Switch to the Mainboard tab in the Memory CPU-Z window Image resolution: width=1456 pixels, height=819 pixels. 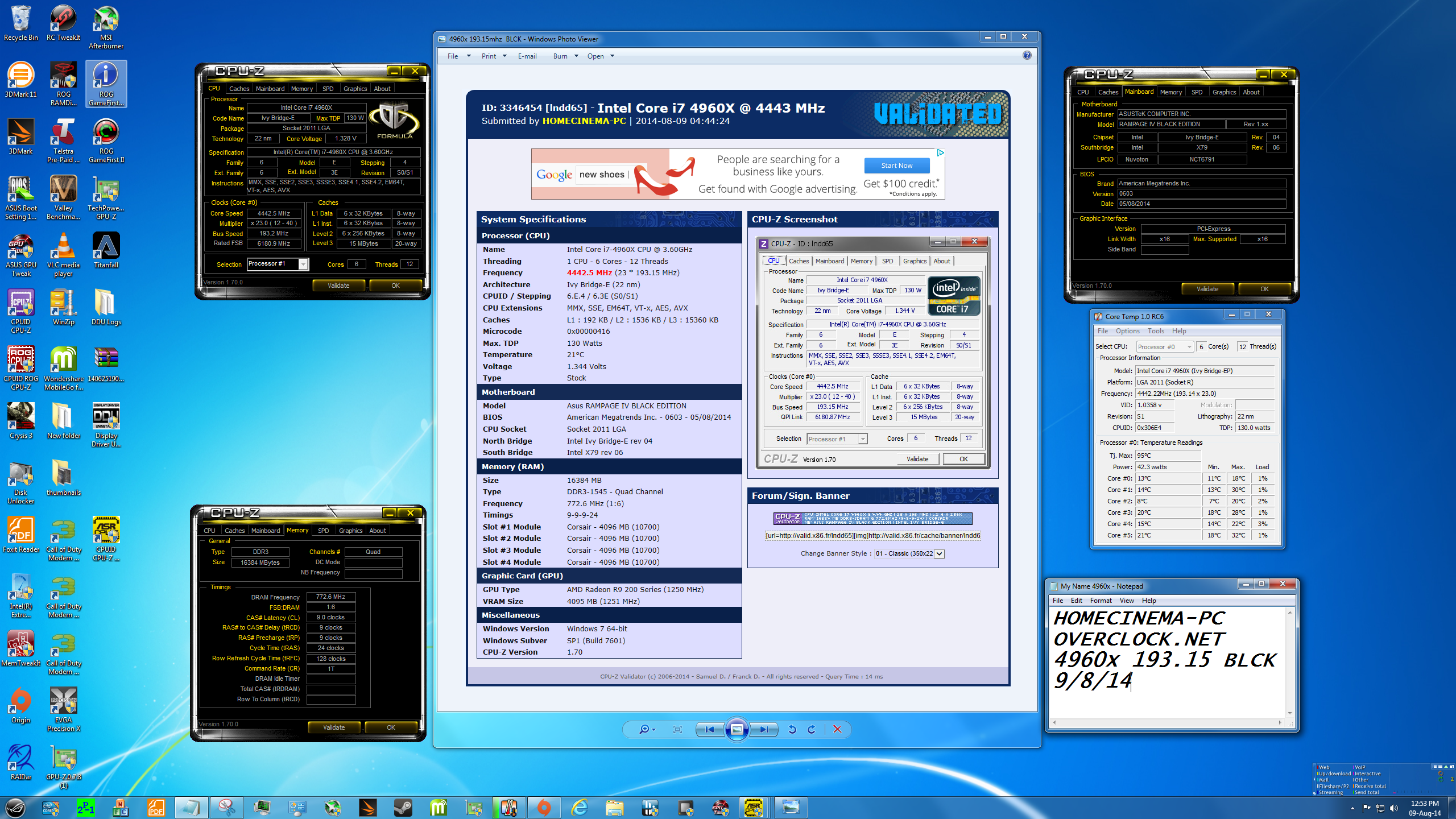[266, 531]
